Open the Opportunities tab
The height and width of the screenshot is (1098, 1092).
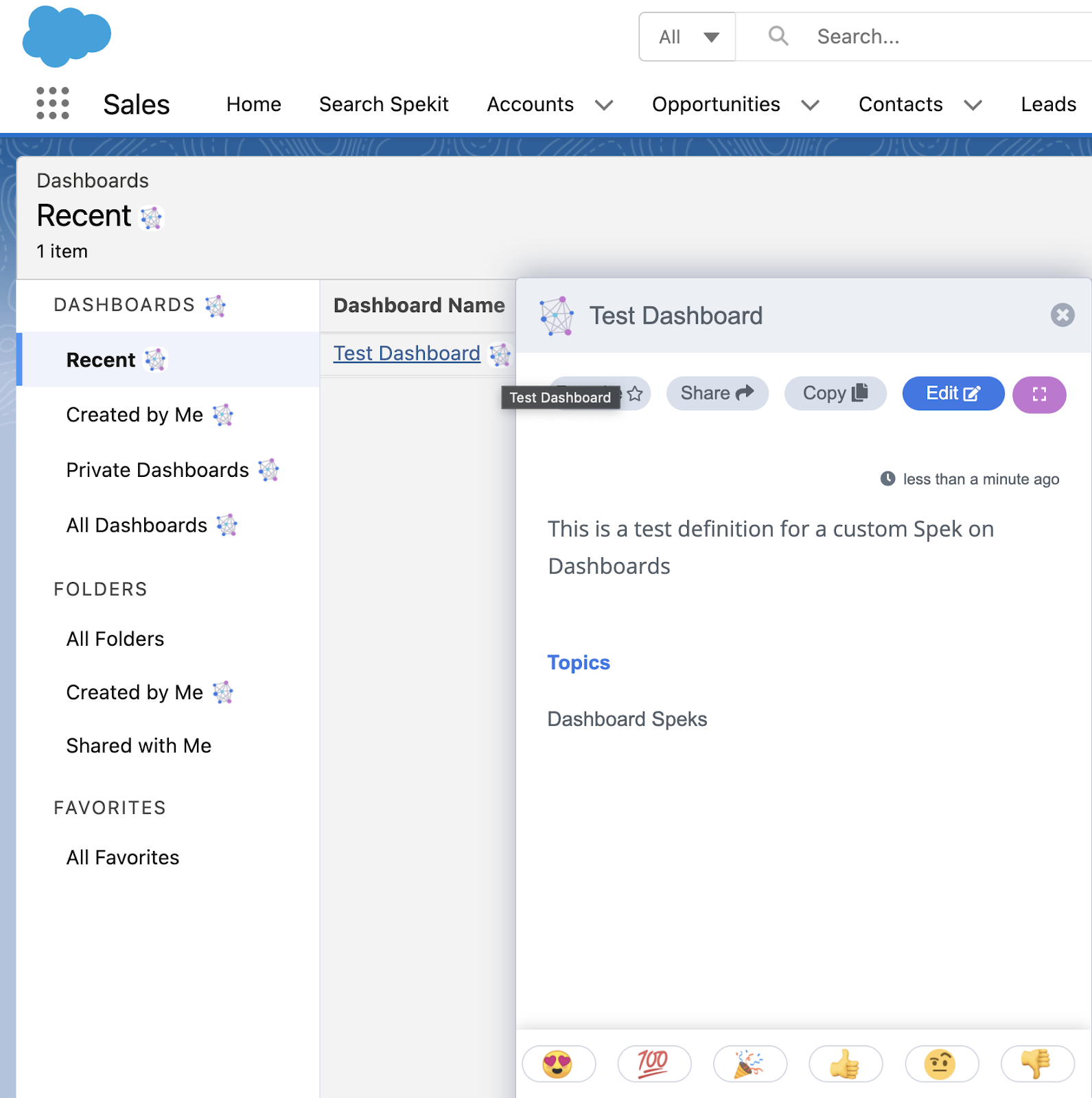[716, 104]
